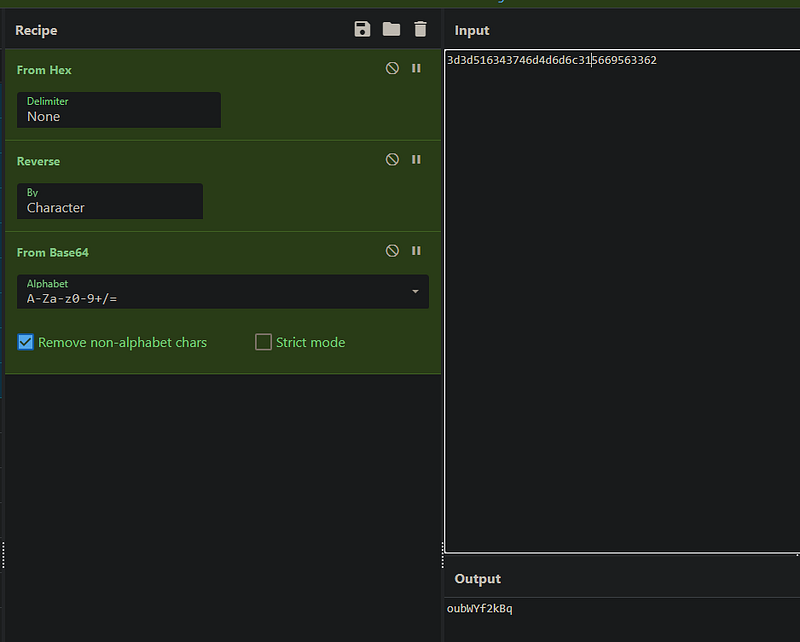800x642 pixels.
Task: Click the Input panel heading
Action: 472,31
